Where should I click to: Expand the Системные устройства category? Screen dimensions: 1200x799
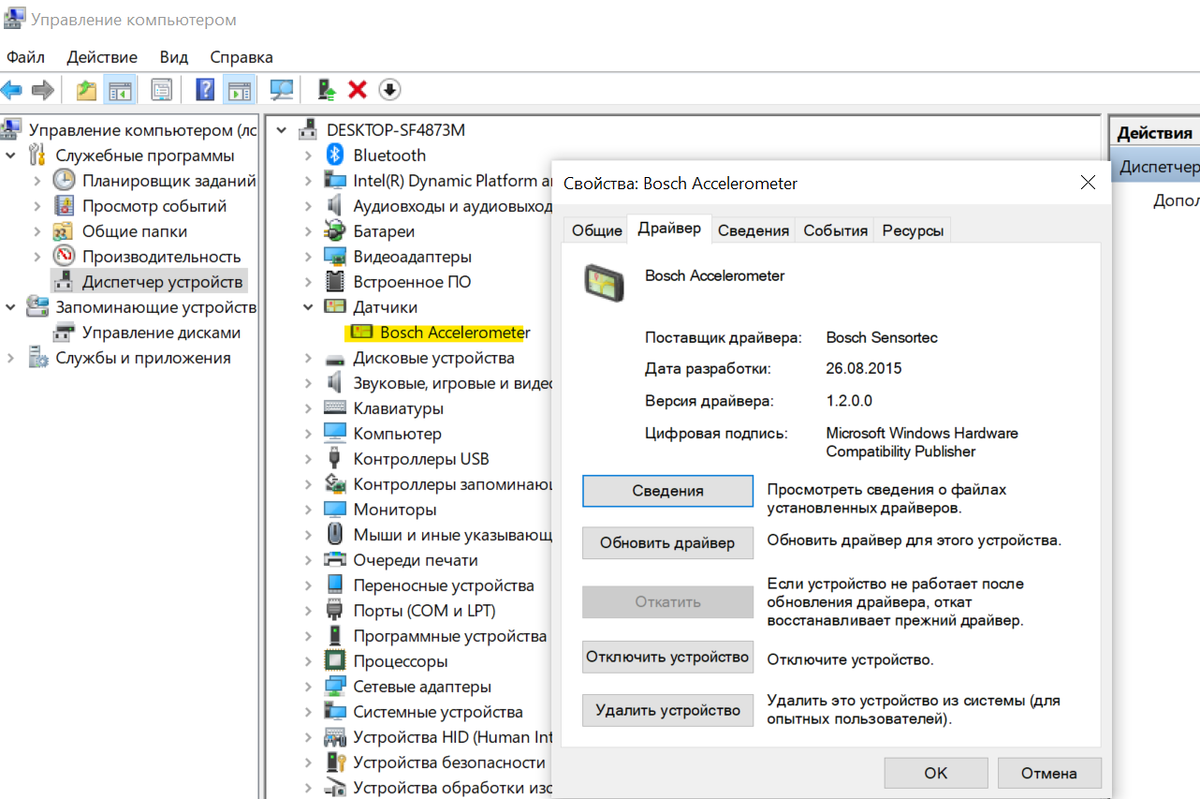308,712
